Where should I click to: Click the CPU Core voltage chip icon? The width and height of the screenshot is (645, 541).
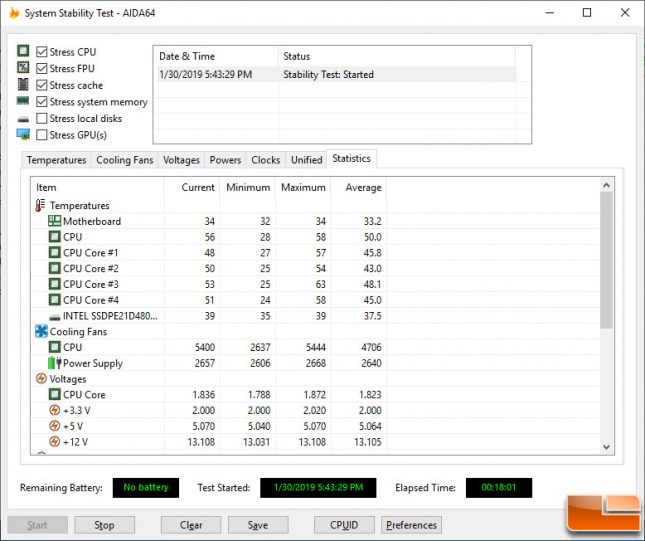click(x=54, y=395)
